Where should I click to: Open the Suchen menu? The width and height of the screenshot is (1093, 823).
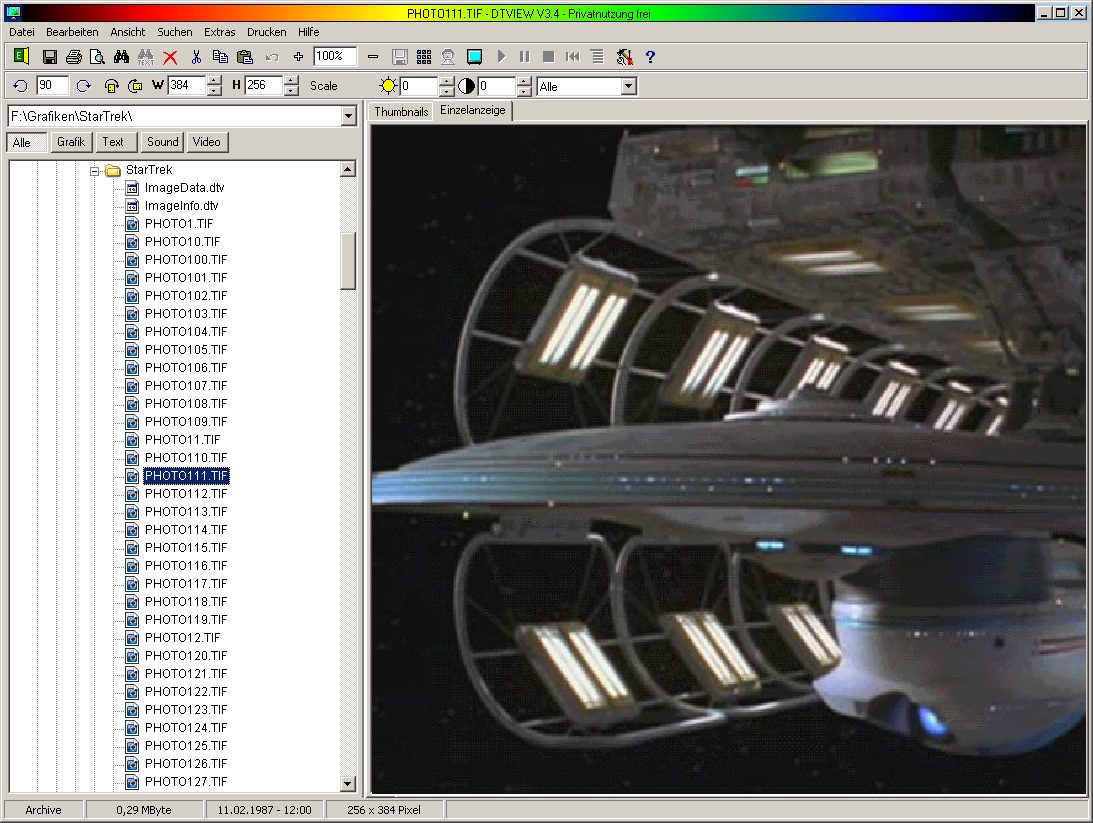coord(174,32)
